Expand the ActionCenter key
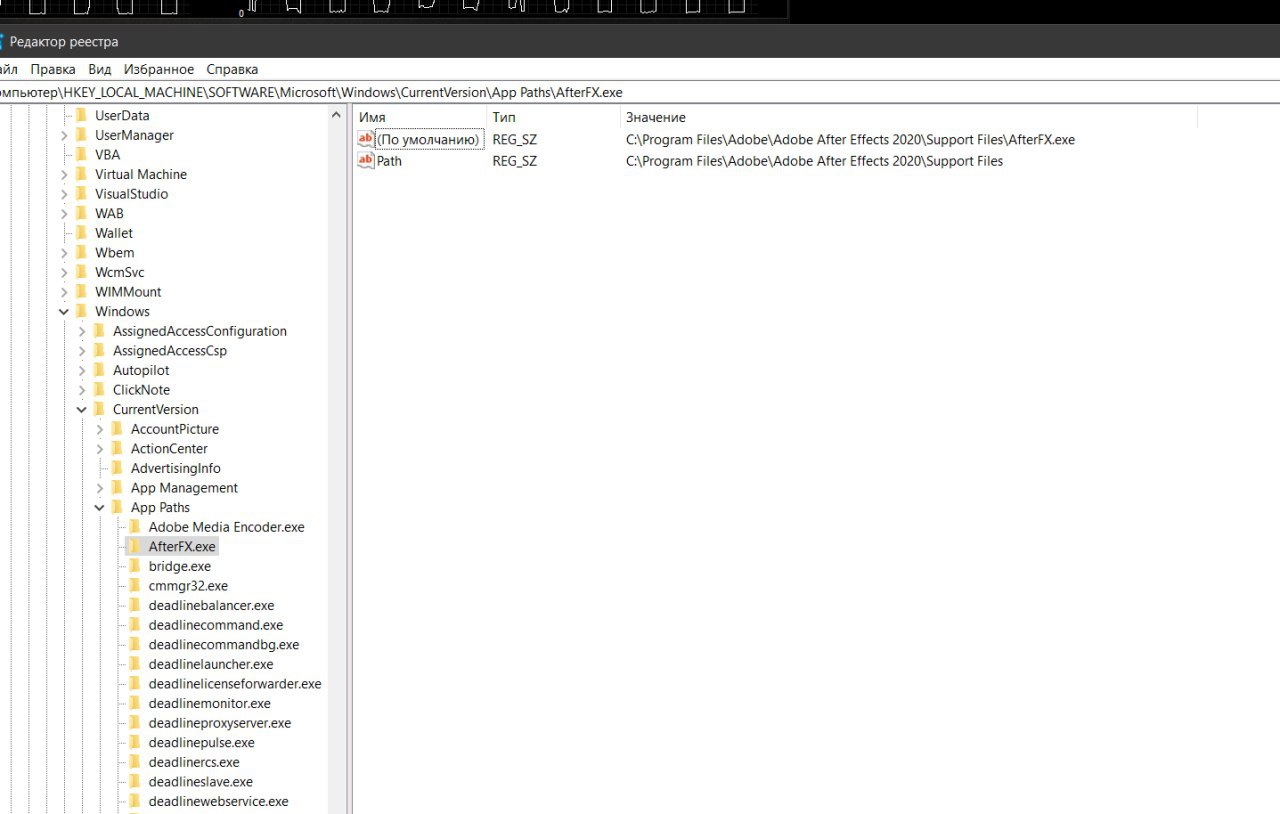The image size is (1280, 814). click(x=100, y=449)
